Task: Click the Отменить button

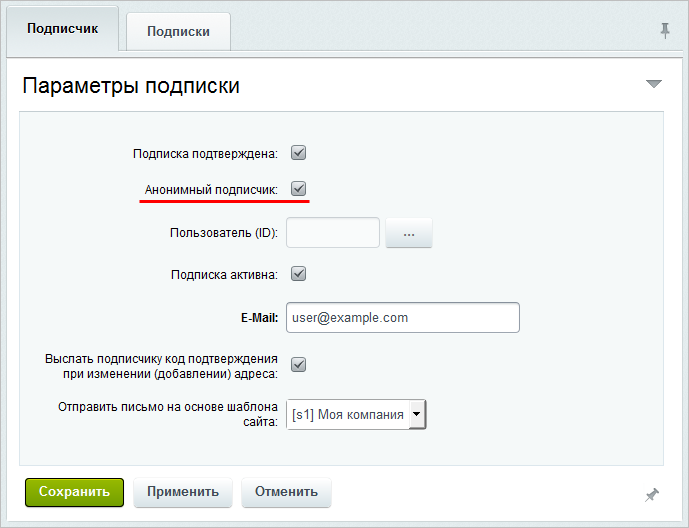Action: point(286,492)
